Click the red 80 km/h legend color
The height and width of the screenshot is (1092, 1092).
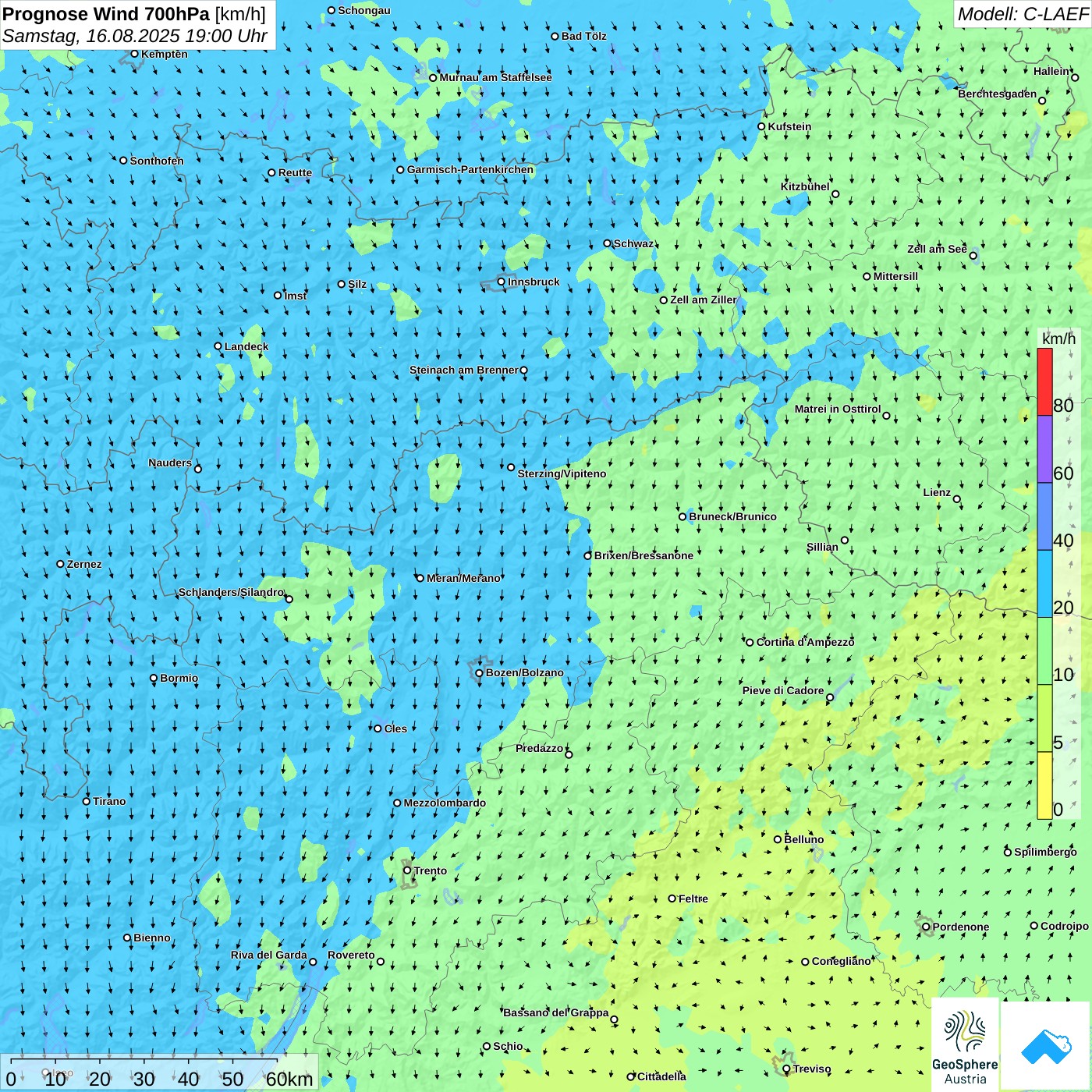(x=1044, y=381)
